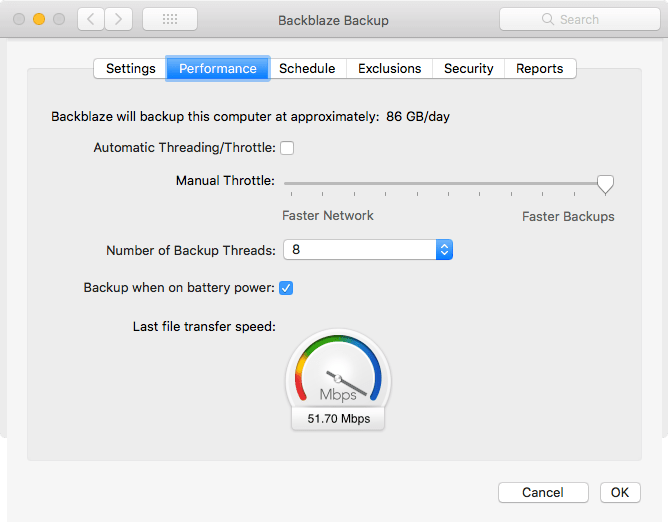Uncheck Backup when on battery power
Viewport: 668px width, 522px height.
286,288
